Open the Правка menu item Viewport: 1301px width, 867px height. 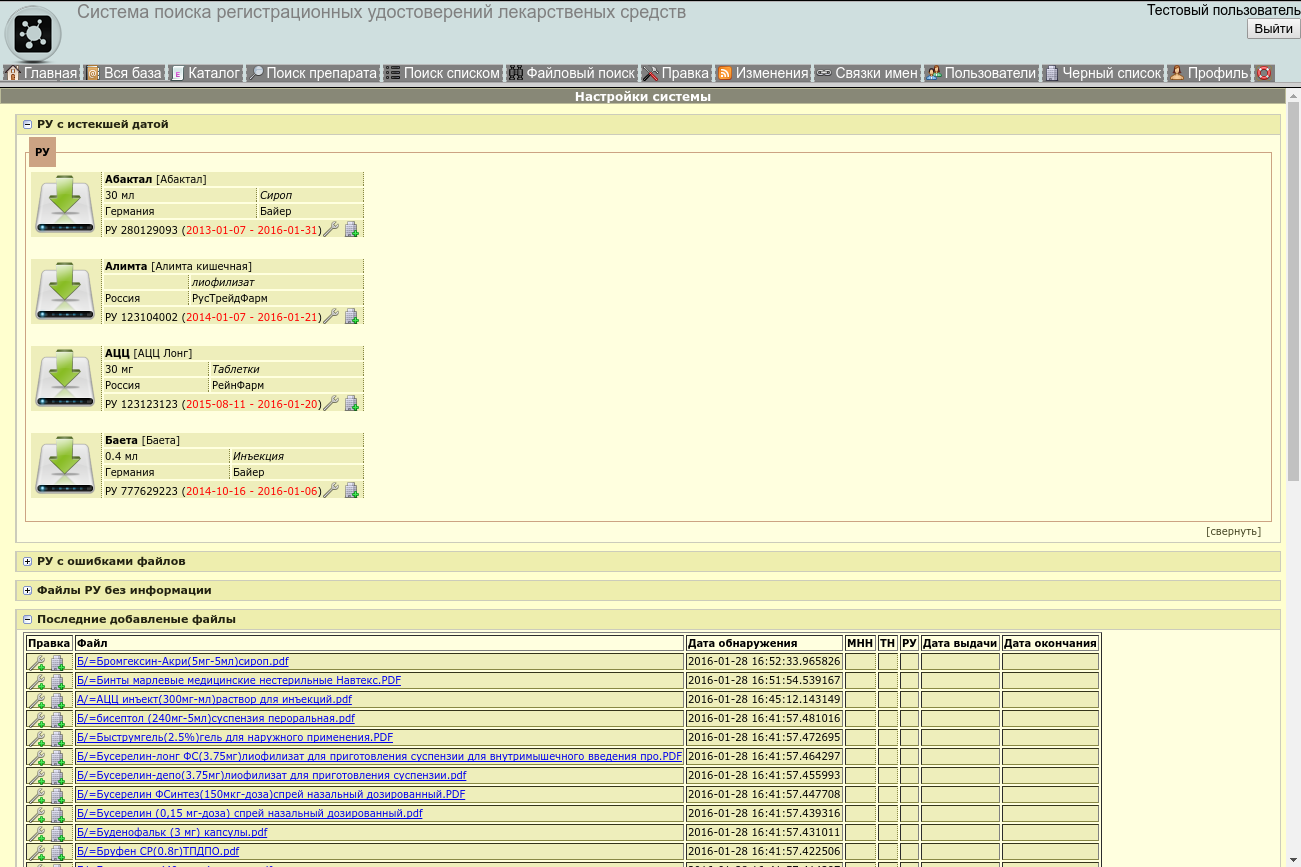coord(676,73)
